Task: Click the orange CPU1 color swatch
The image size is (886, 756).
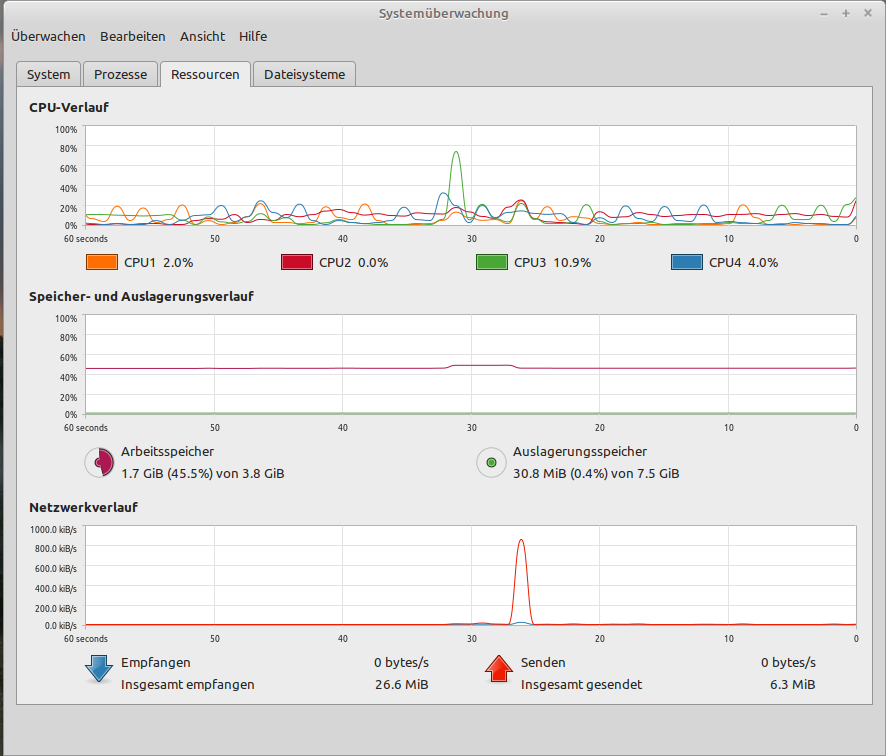Action: (102, 263)
